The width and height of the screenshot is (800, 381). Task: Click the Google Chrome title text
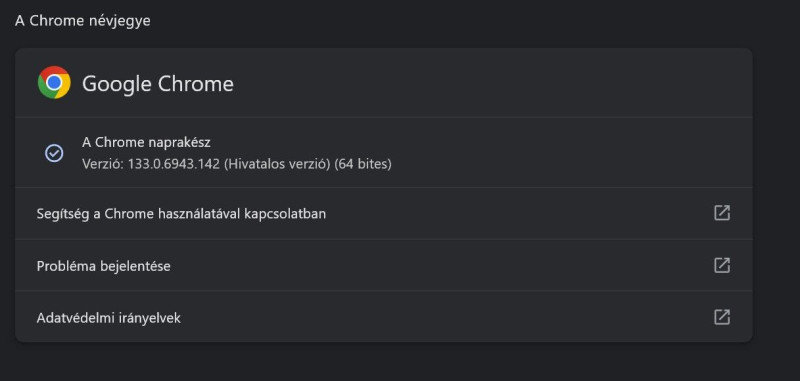158,84
